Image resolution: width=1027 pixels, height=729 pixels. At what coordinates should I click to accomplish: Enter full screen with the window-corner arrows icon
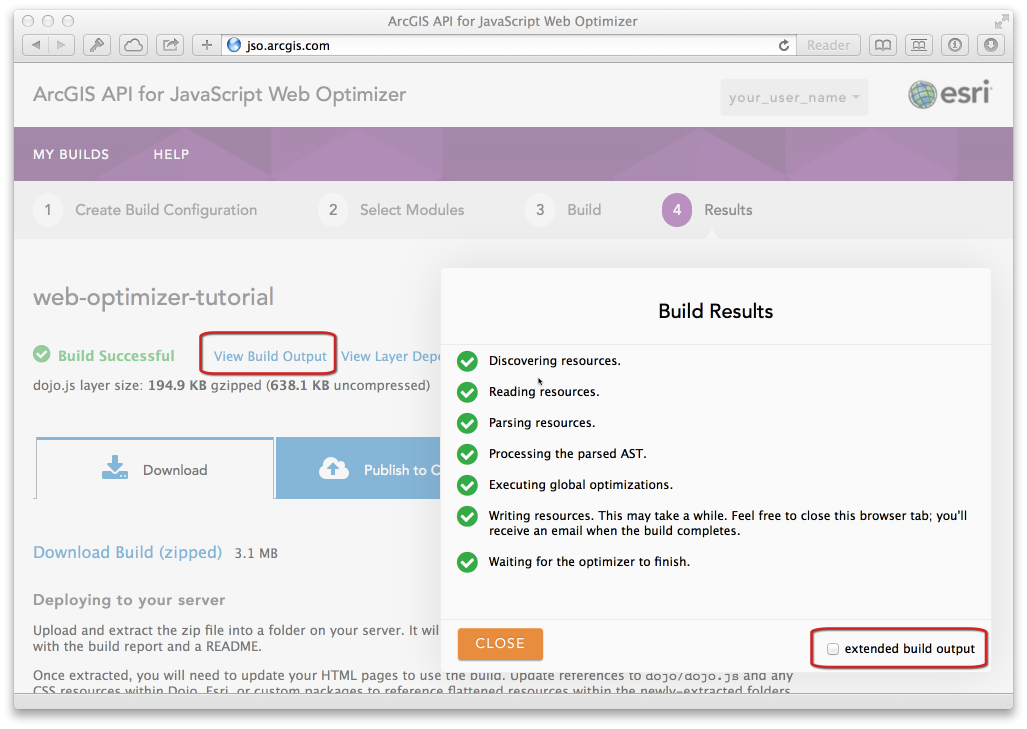[1001, 22]
